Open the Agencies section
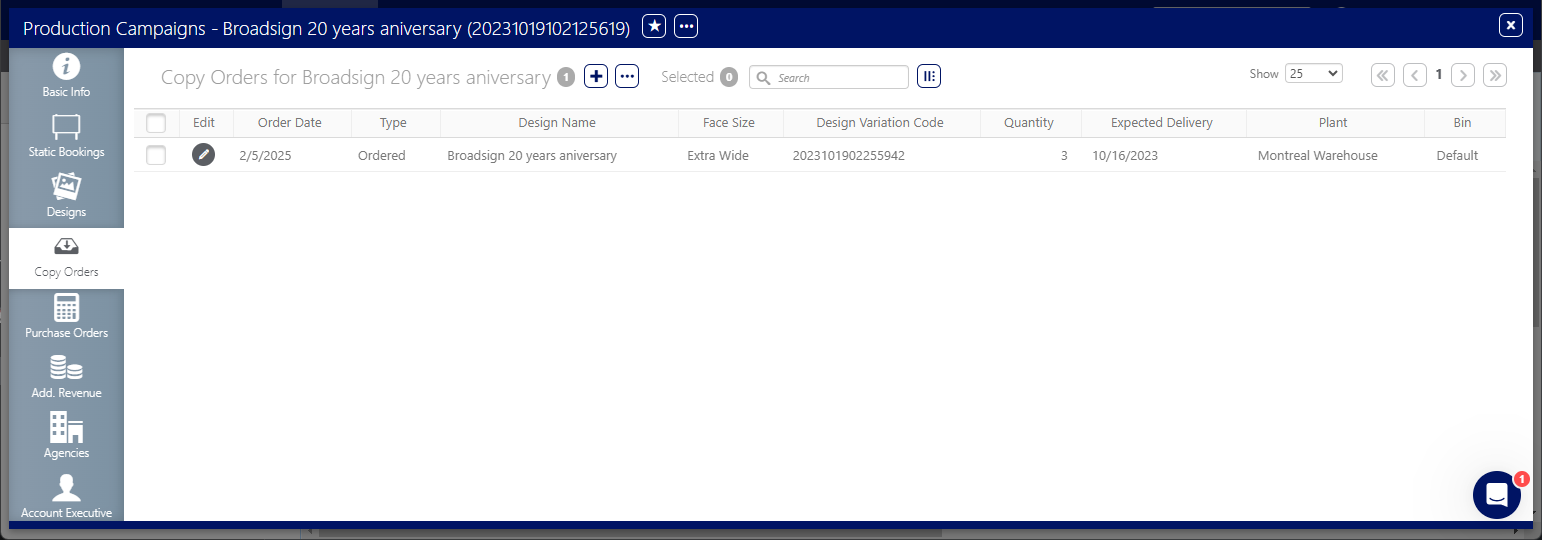This screenshot has width=1542, height=540. coord(66,438)
